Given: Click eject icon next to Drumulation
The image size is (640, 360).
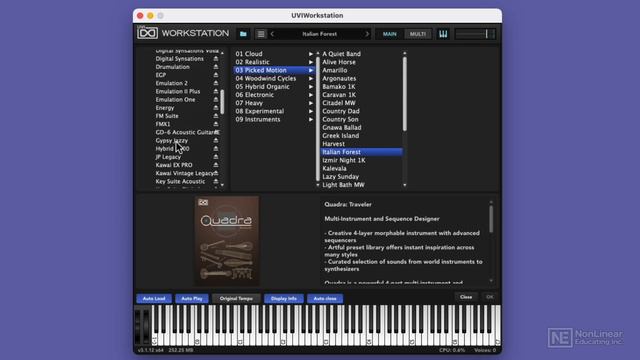Looking at the screenshot, I should (216, 67).
